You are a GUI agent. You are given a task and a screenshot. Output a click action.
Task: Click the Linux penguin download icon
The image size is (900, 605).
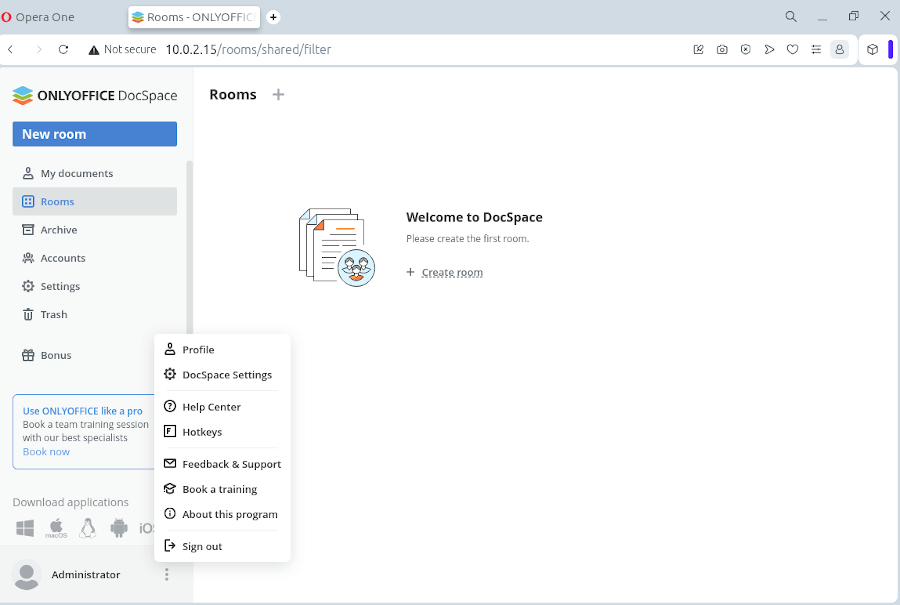tap(87, 528)
